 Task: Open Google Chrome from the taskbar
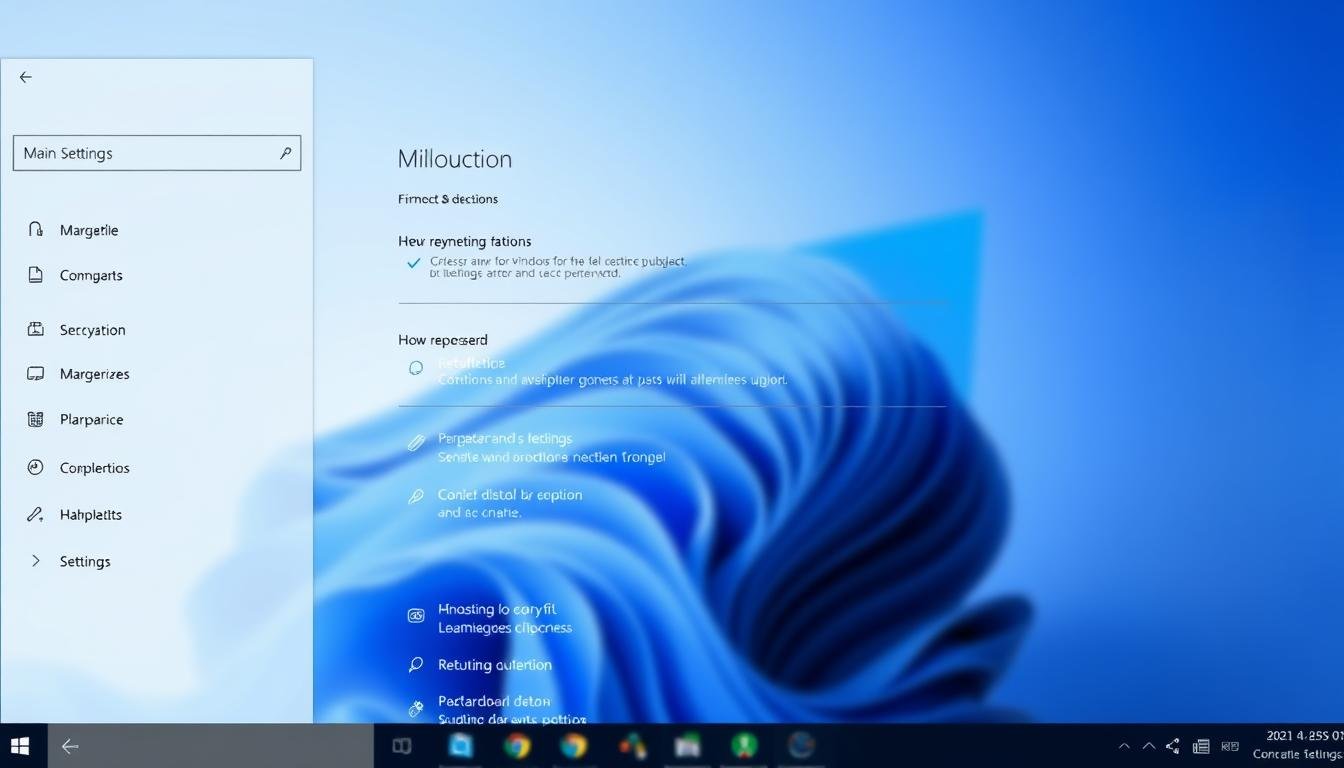pos(516,746)
